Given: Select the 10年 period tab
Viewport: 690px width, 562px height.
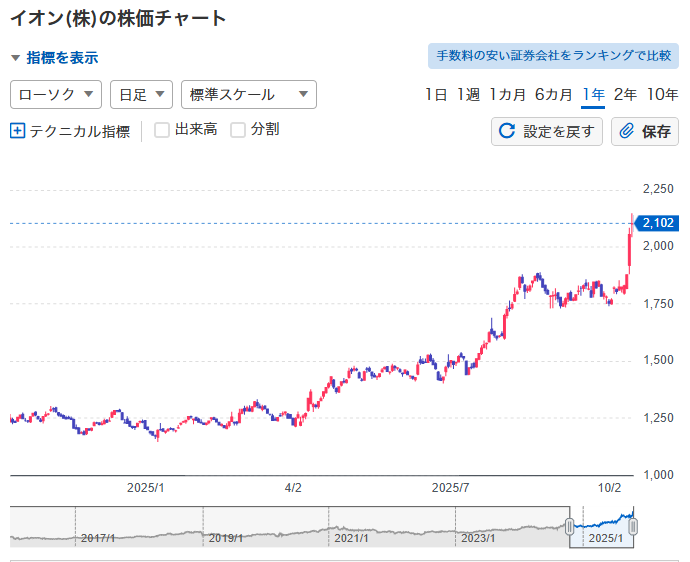Looking at the screenshot, I should 662,95.
